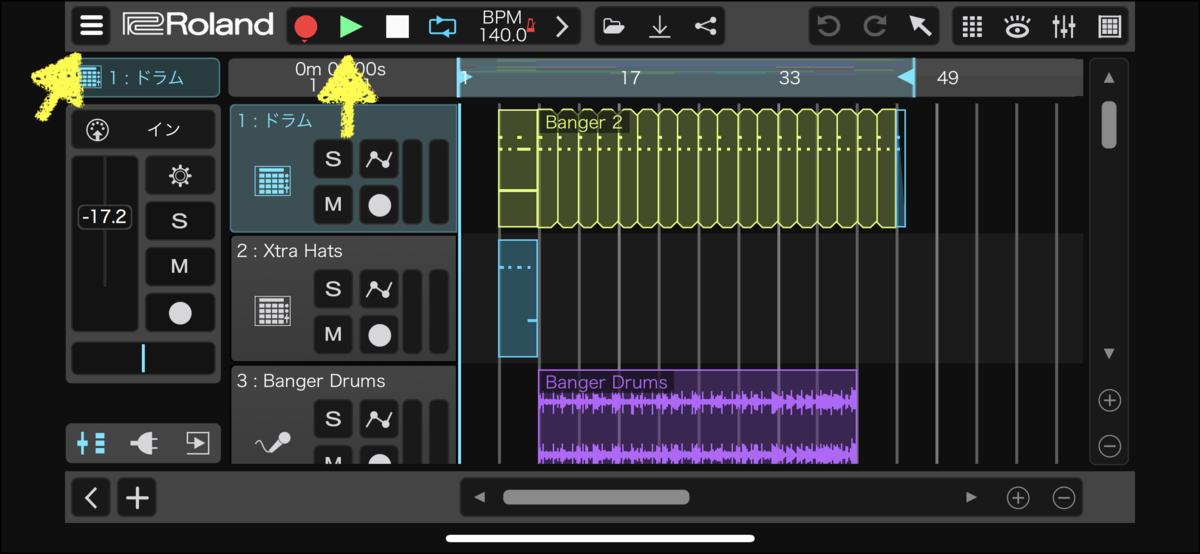The height and width of the screenshot is (554, 1200).
Task: Open the イン input selector
Action: (x=143, y=130)
